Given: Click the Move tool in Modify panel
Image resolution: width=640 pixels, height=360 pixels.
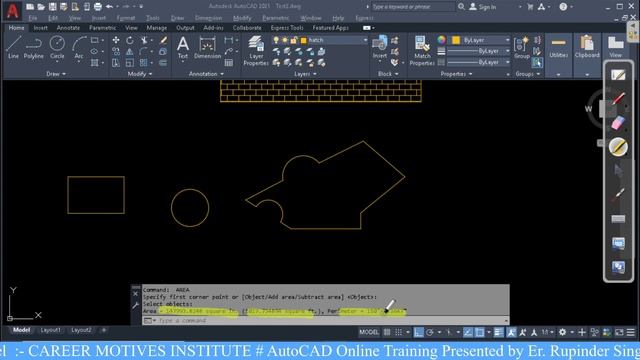Looking at the screenshot, I should [x=116, y=40].
